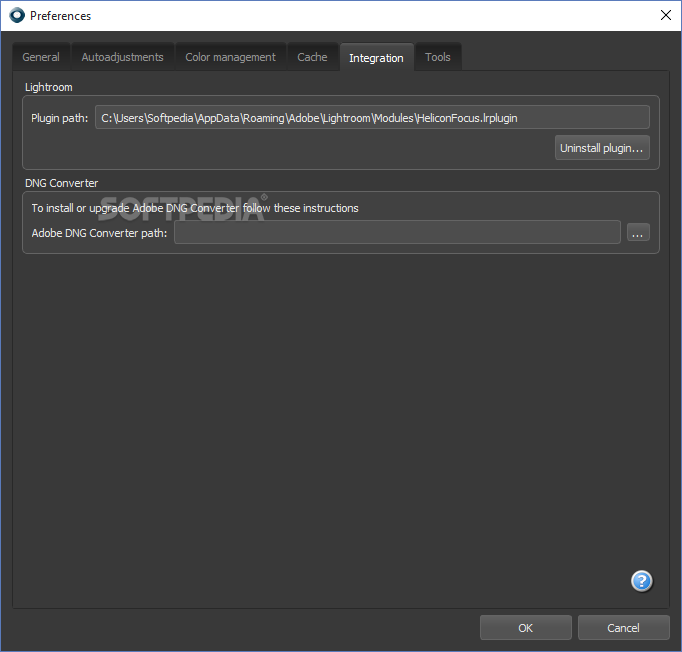682x652 pixels.
Task: Click the 'Adobe DNG Converter path:' label
Action: tap(99, 233)
